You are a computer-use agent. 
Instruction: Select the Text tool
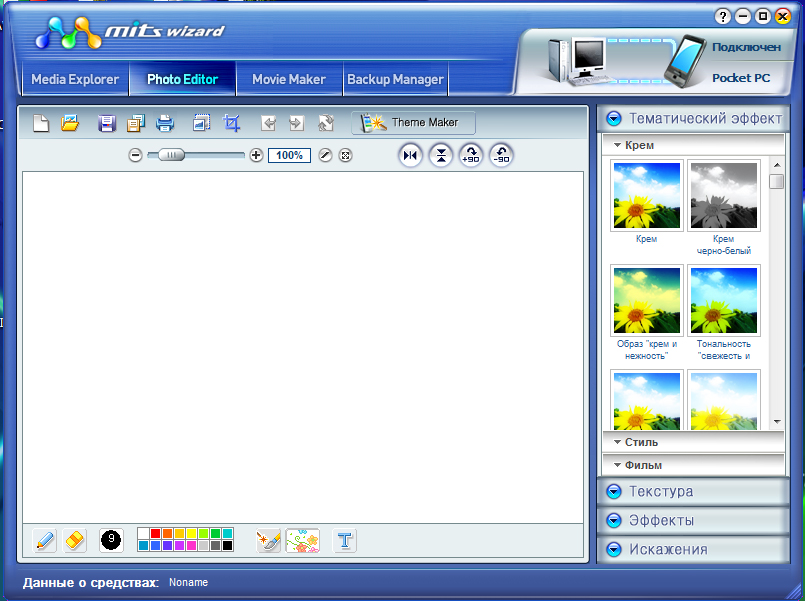tap(344, 540)
